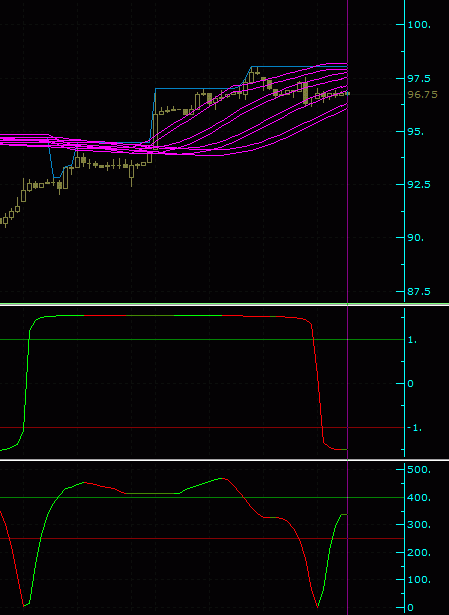Select the divider between oscillator and bottom indicator panes
The width and height of the screenshot is (449, 615).
224,460
